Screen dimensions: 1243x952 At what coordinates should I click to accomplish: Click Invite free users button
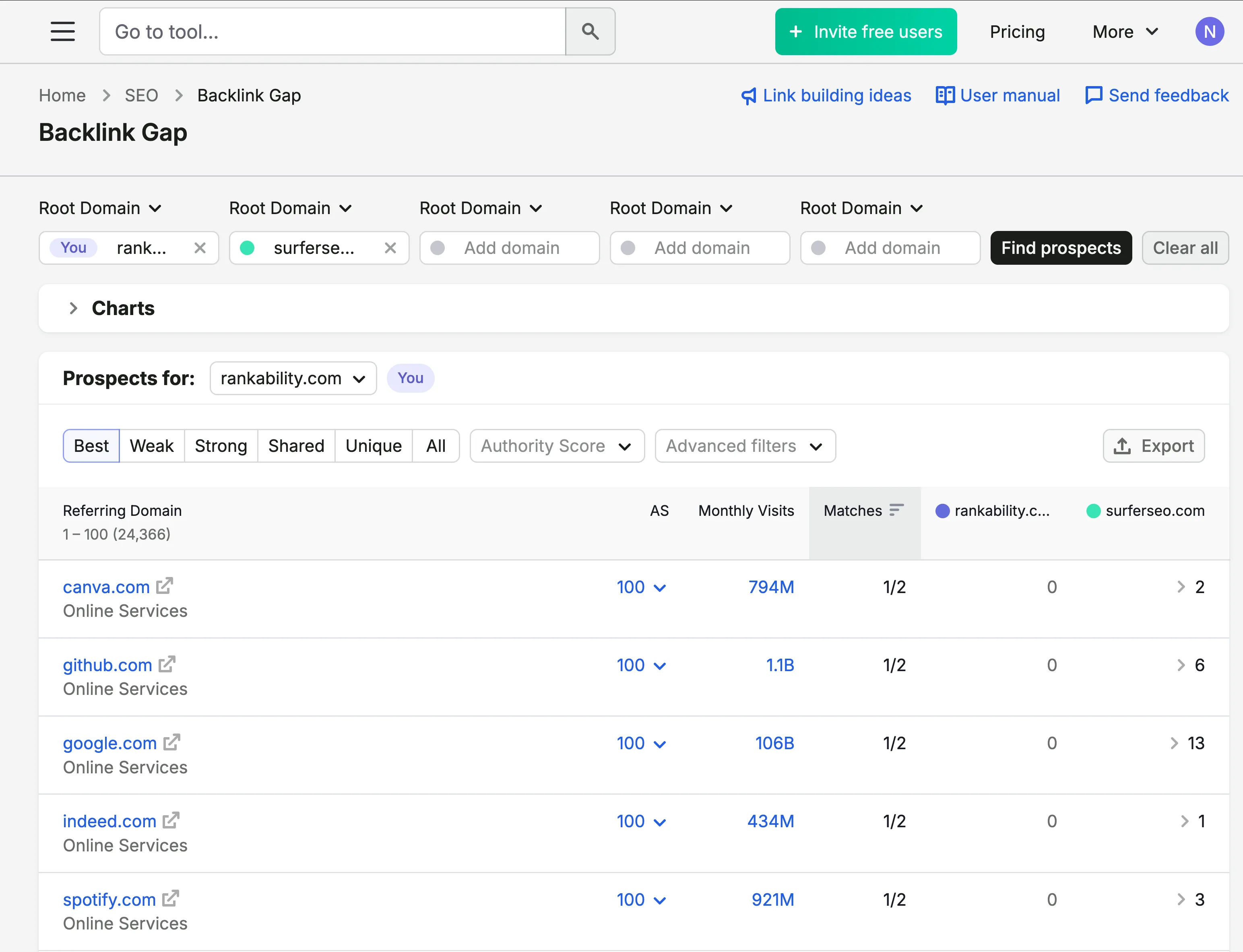[x=865, y=32]
